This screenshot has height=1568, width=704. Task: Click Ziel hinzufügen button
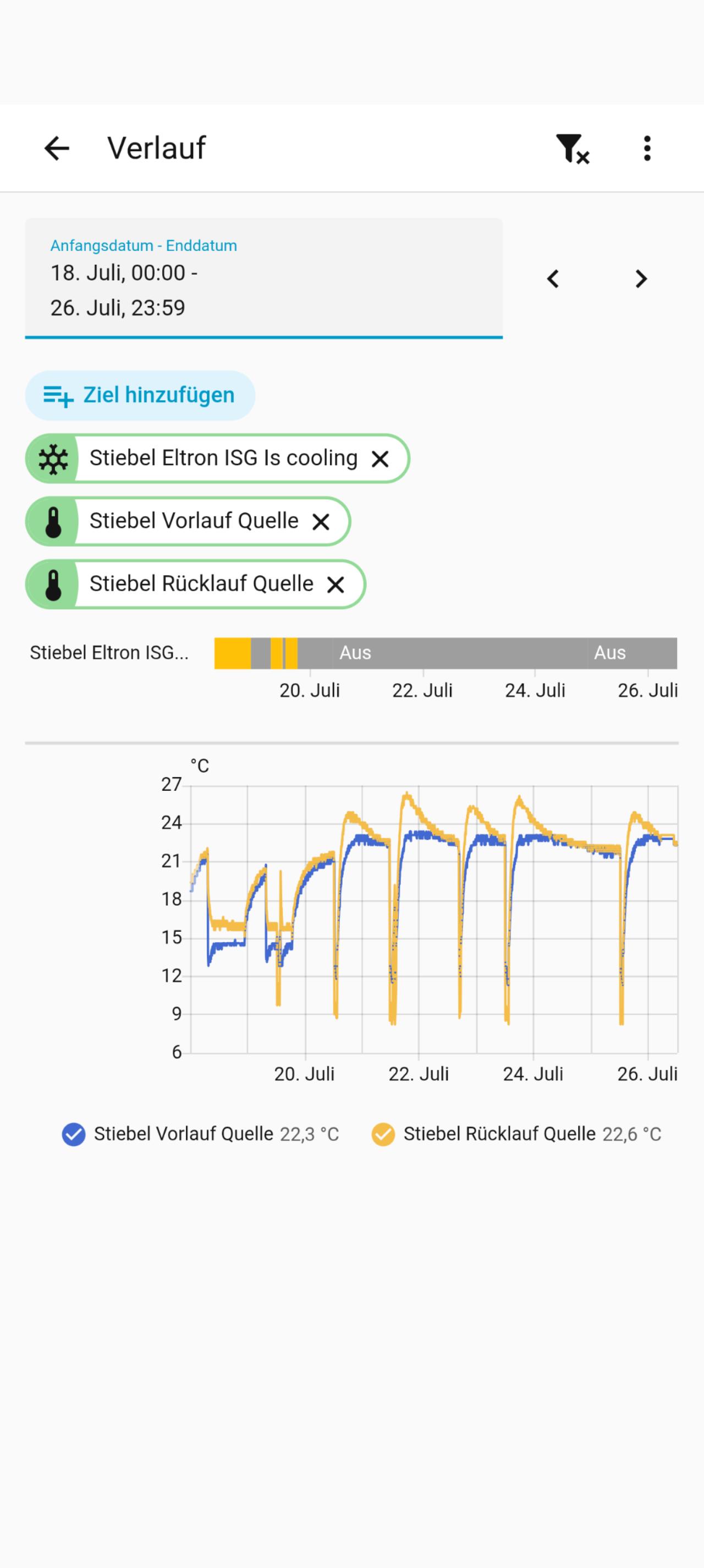pyautogui.click(x=140, y=395)
